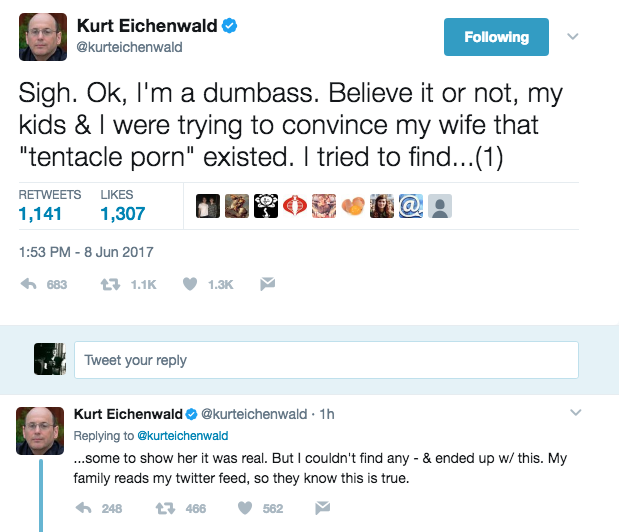Reply to the follow-up tweet
This screenshot has height=532, width=619.
pos(84,508)
